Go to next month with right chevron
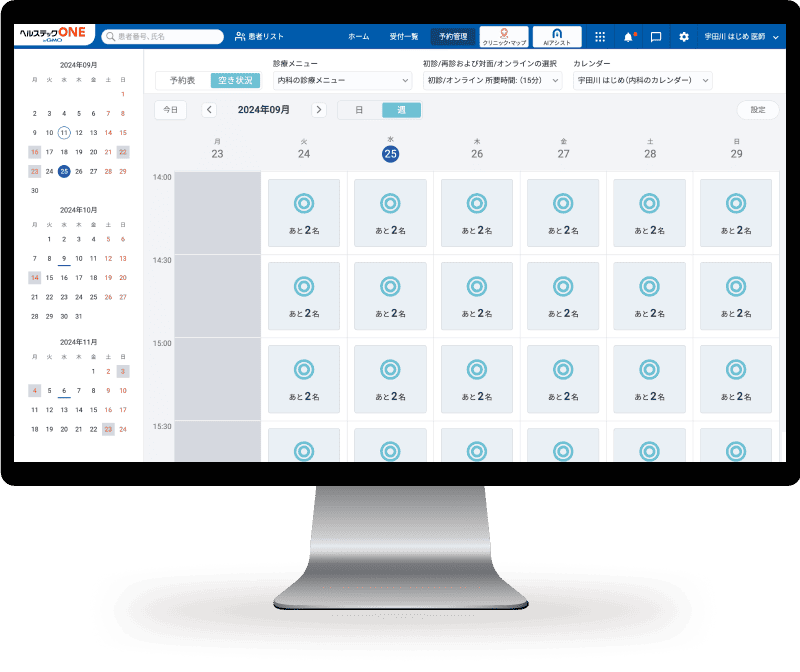 pos(319,110)
